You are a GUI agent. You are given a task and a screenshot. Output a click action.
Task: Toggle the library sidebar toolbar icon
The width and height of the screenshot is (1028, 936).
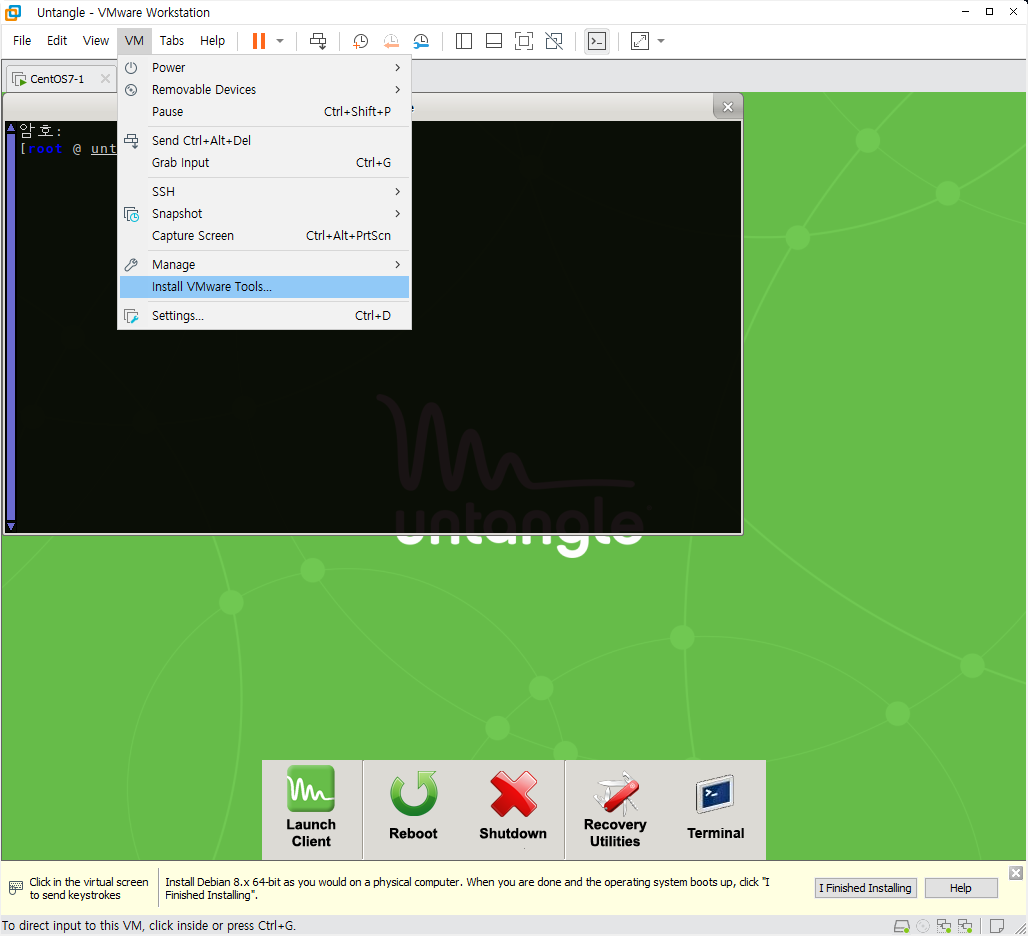[x=464, y=41]
